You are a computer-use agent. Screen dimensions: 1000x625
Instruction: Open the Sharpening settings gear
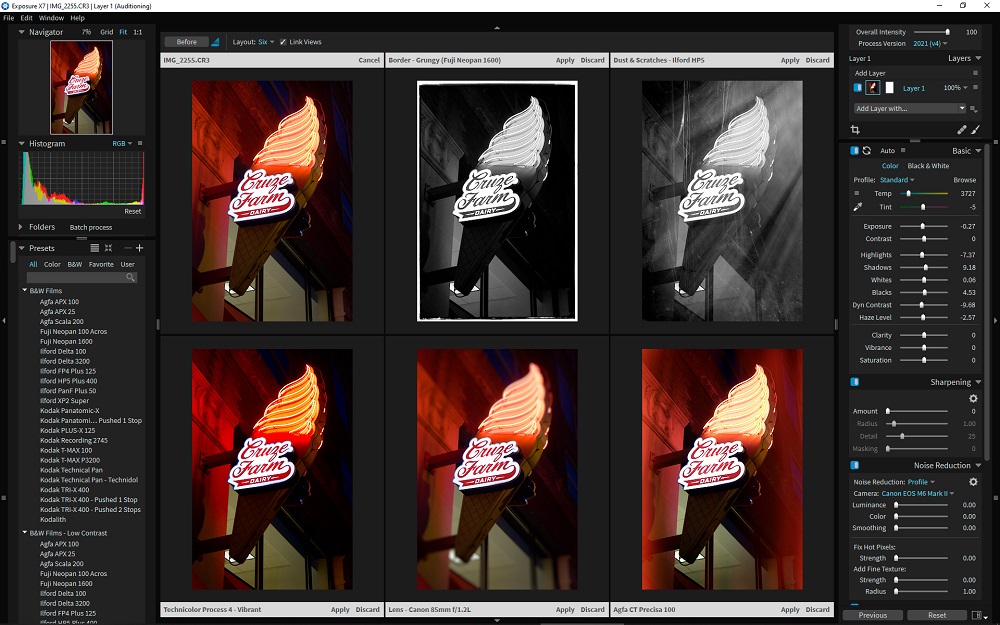[974, 397]
